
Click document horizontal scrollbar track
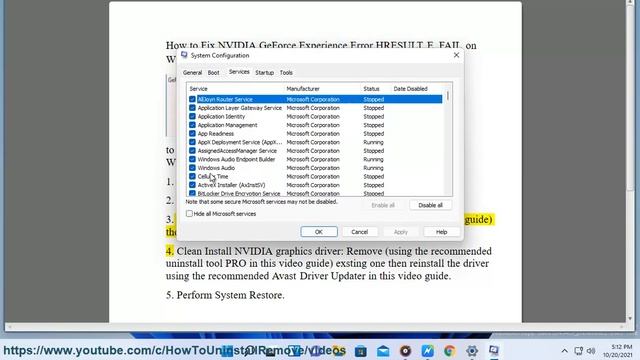pos(316,327)
